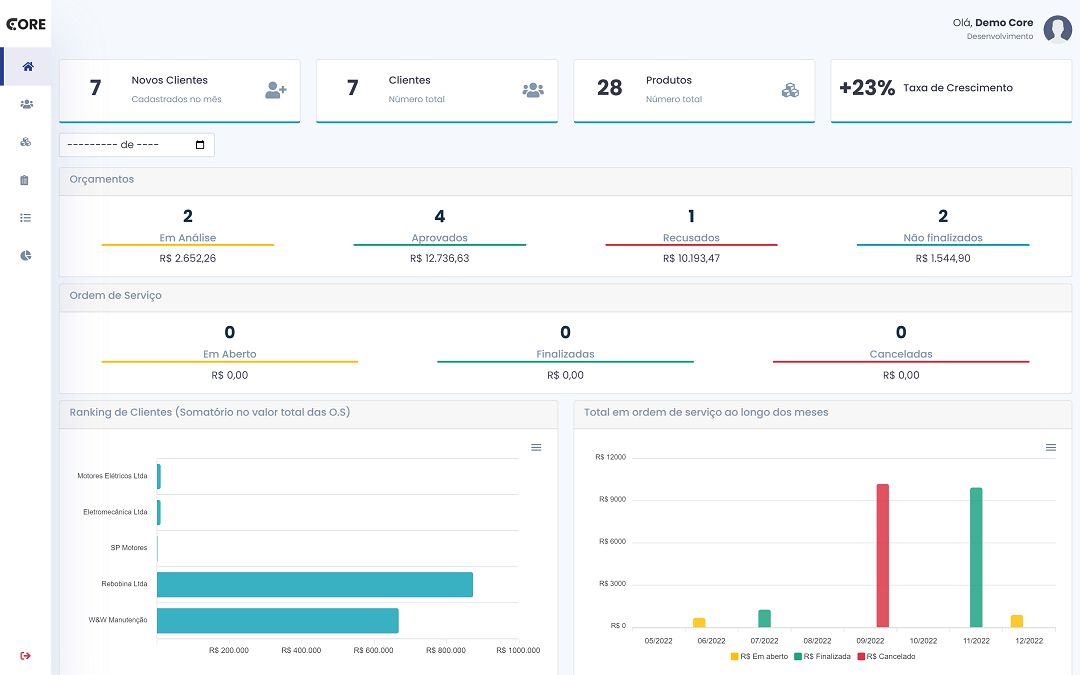This screenshot has height=675, width=1080.
Task: Click the R$ 12.736,63 approved amount
Action: click(x=439, y=258)
